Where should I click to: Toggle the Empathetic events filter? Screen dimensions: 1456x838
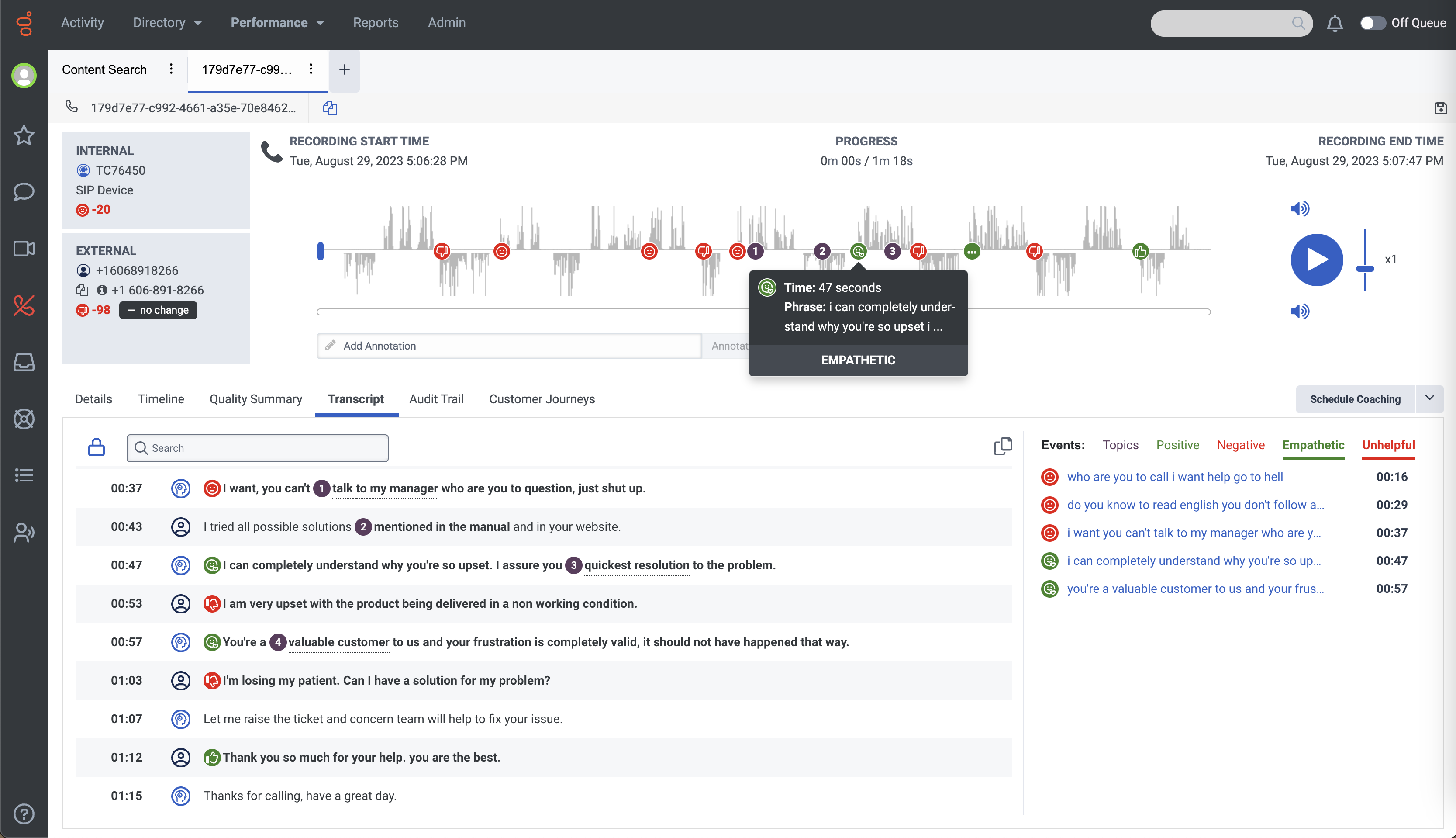1313,445
